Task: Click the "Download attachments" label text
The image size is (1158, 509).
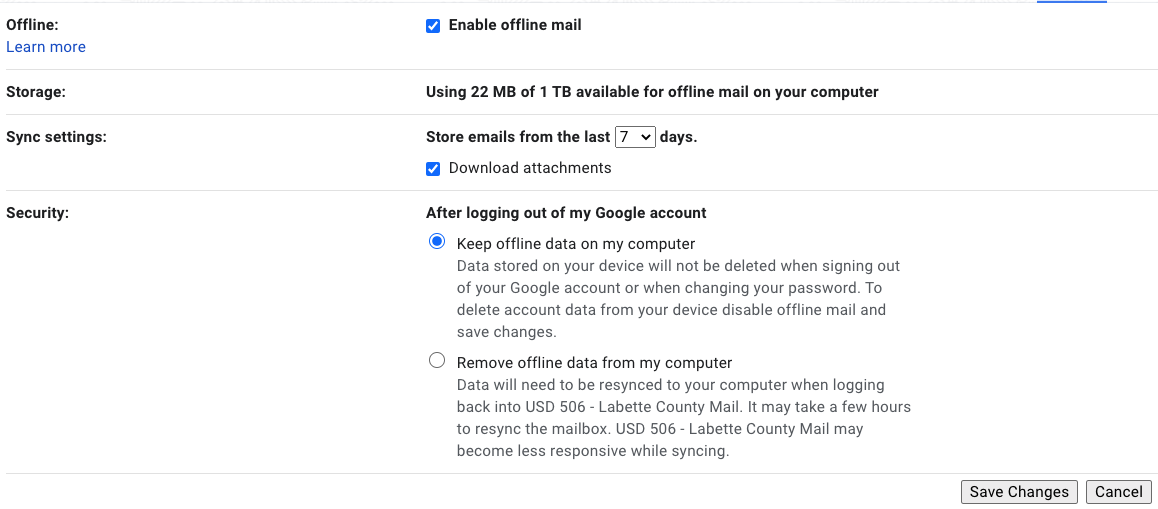Action: pyautogui.click(x=529, y=168)
